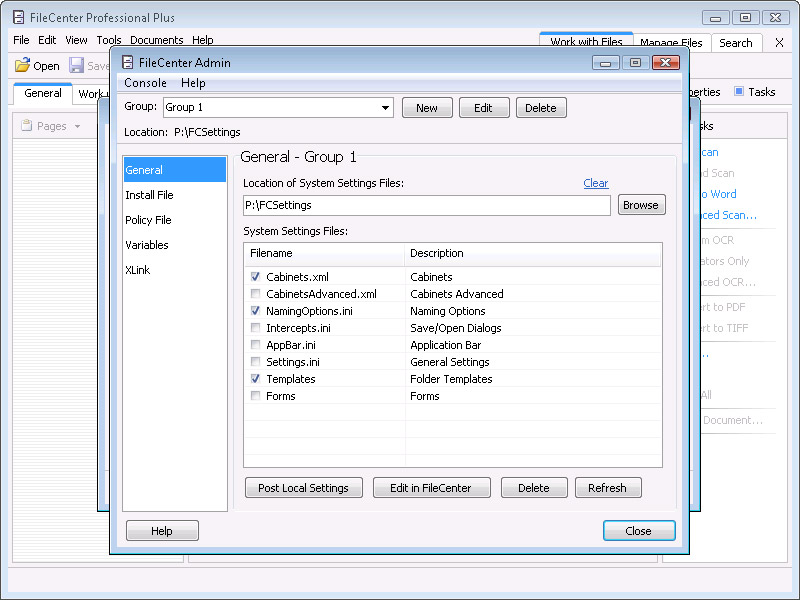Viewport: 800px width, 600px height.
Task: Enable the CabinetsAdvanced.xml checkbox
Action: point(256,294)
